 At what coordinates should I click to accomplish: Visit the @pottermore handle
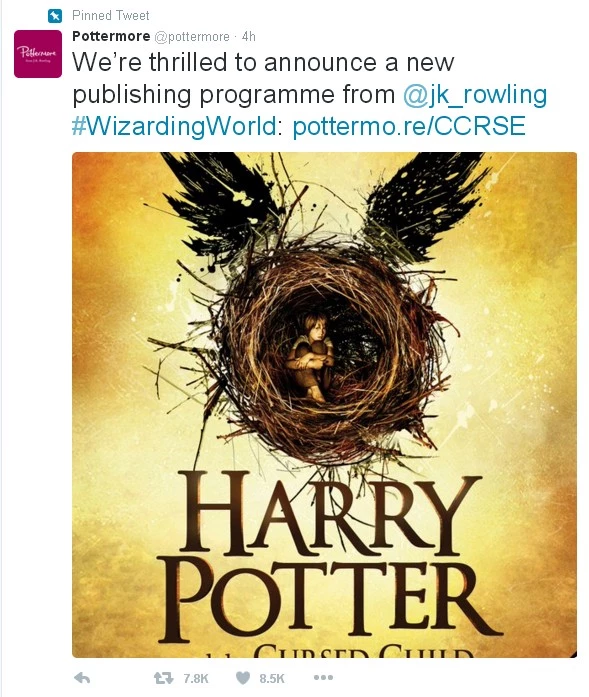192,37
